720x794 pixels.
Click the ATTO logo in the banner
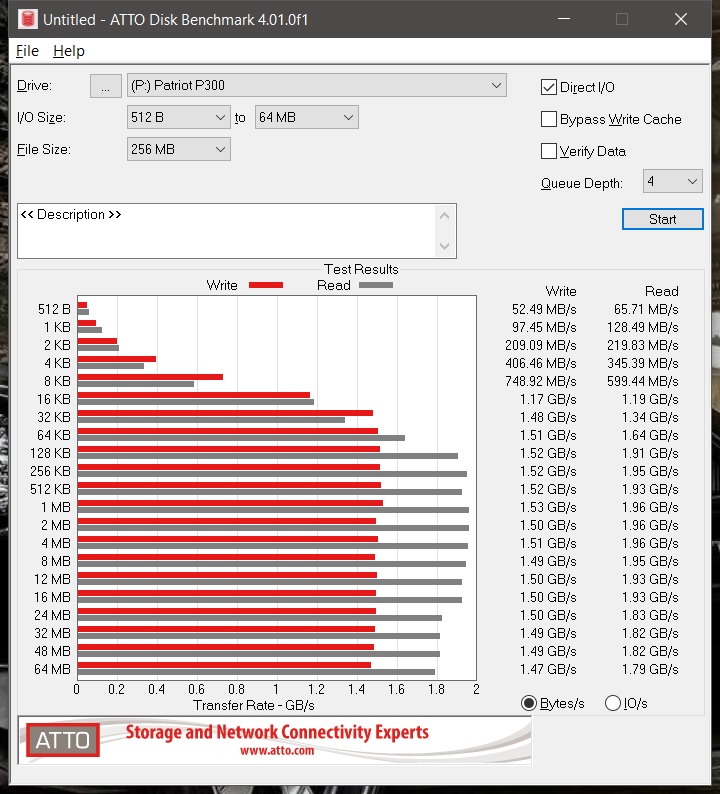(x=63, y=741)
